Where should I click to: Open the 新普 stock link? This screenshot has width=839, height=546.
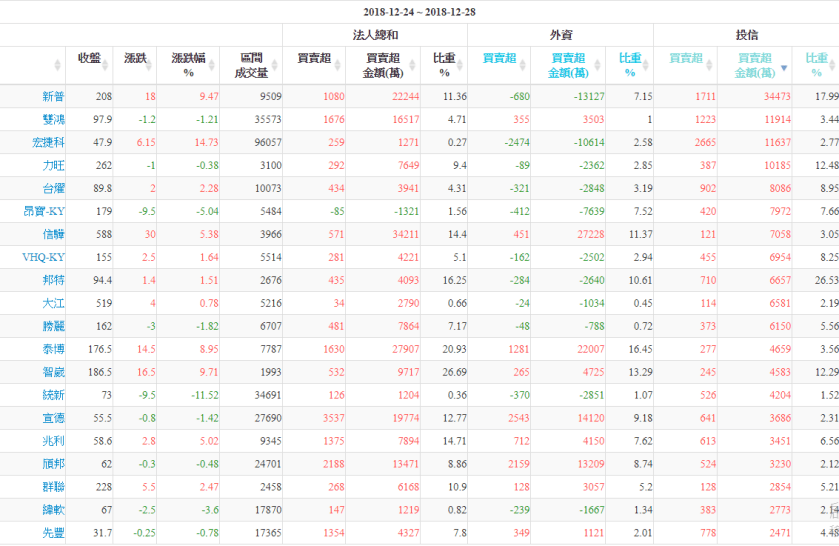click(x=53, y=97)
